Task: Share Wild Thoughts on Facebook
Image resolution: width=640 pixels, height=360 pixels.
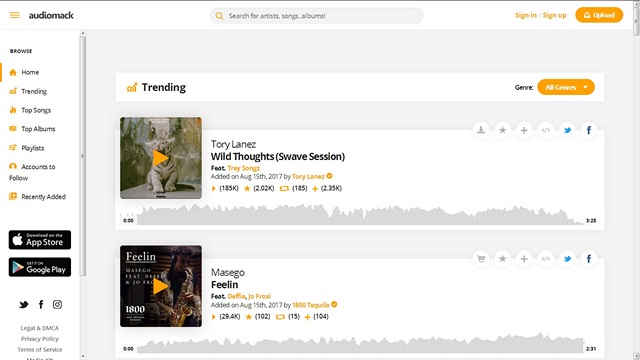Action: (589, 130)
